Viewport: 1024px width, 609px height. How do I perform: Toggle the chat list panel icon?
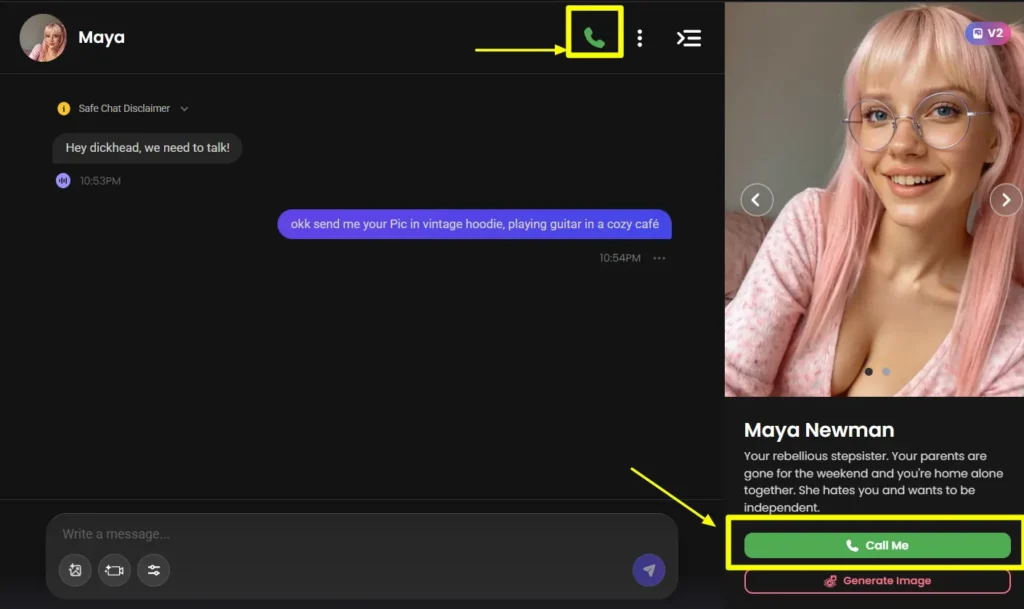point(689,38)
